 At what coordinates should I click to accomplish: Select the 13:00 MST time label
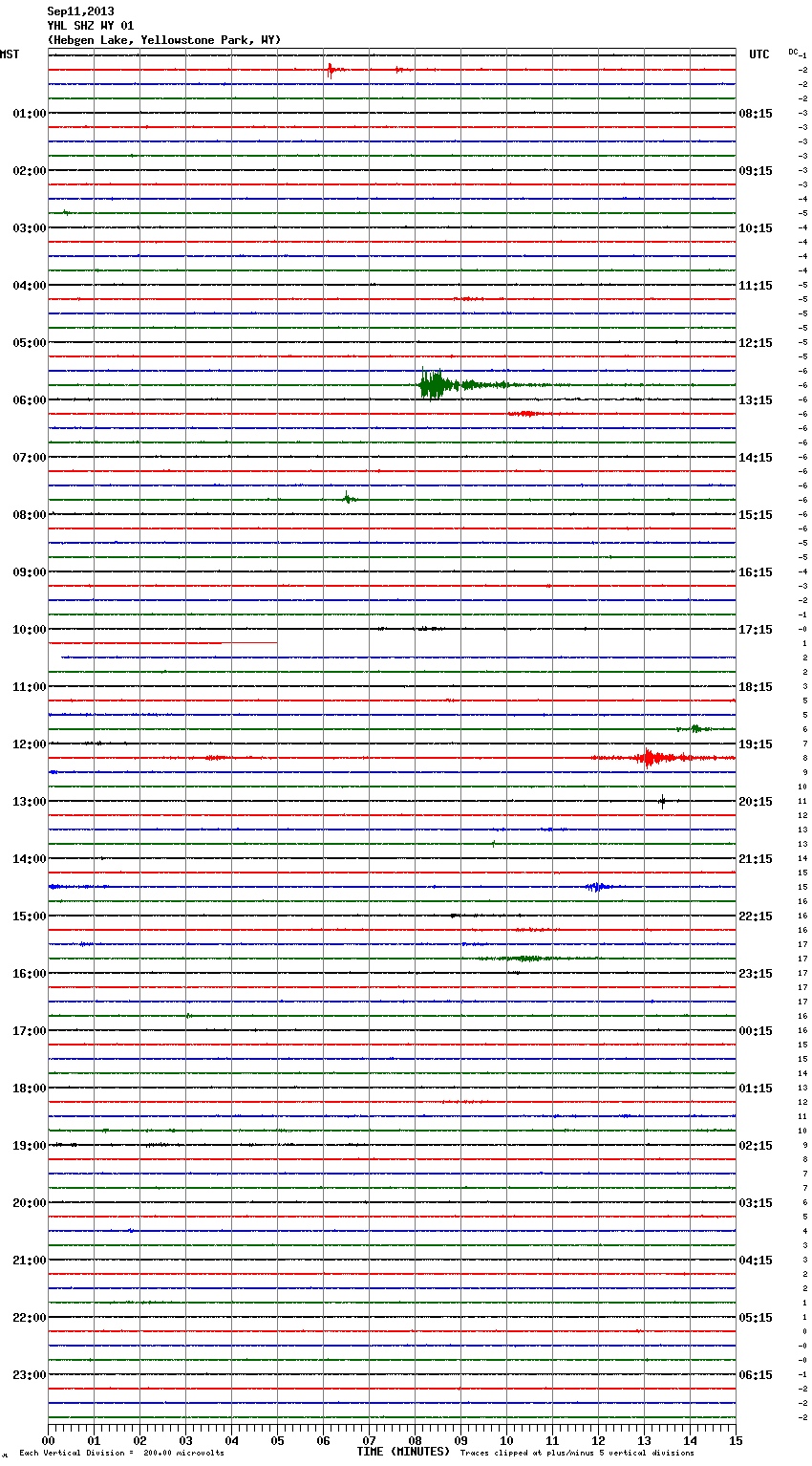click(29, 802)
